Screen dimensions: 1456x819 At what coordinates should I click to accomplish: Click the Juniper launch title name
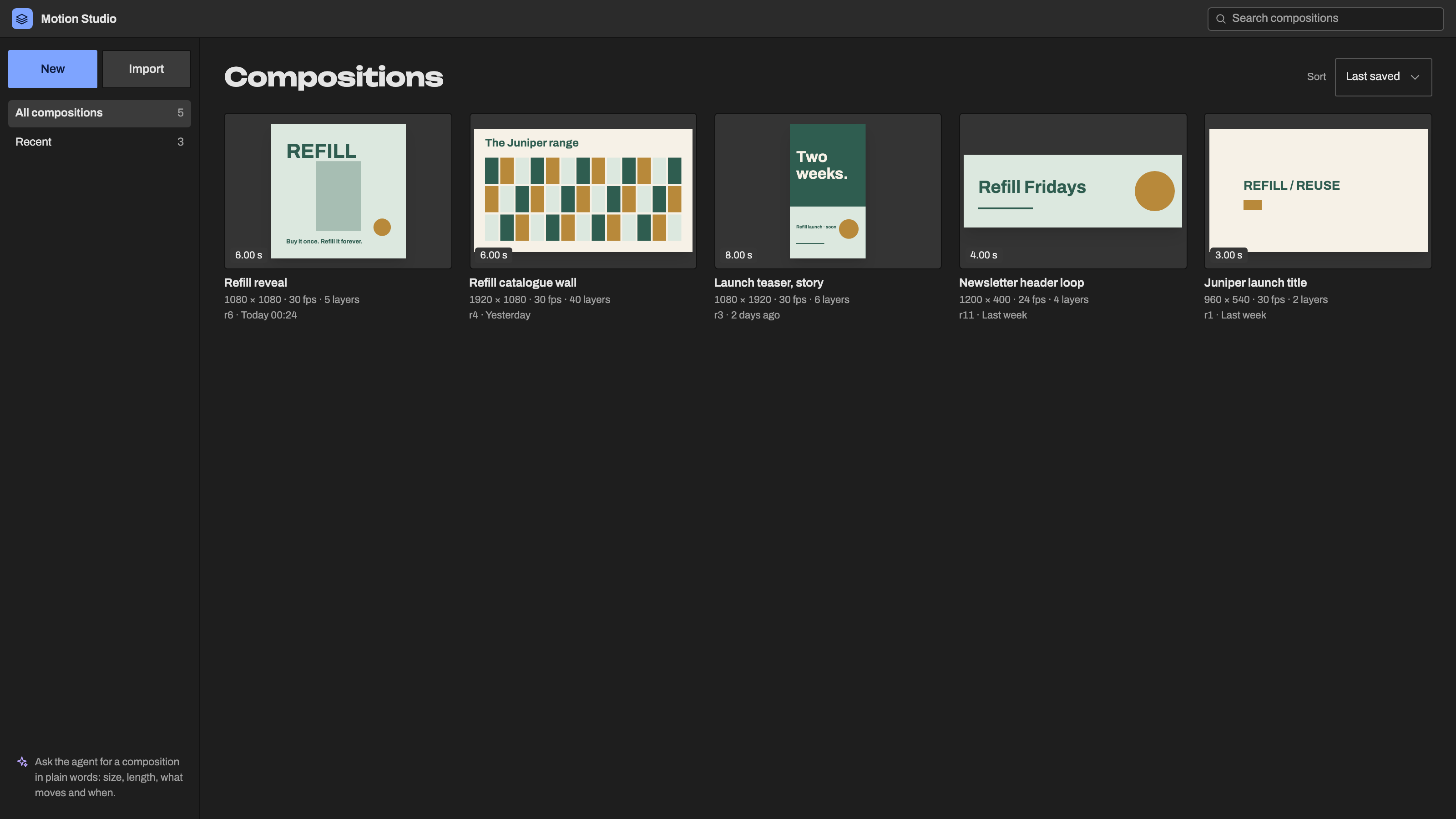point(1255,283)
